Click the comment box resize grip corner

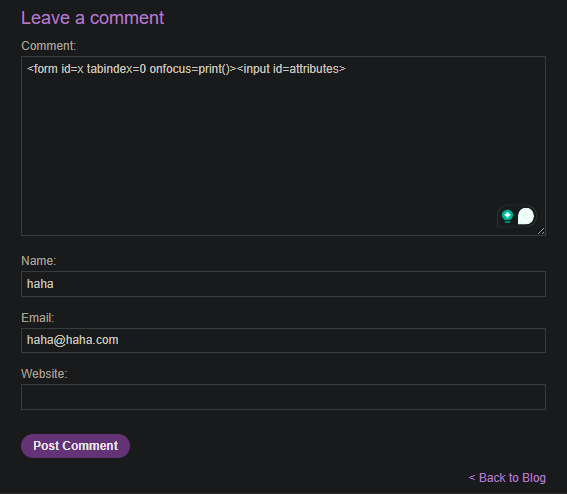(x=541, y=231)
